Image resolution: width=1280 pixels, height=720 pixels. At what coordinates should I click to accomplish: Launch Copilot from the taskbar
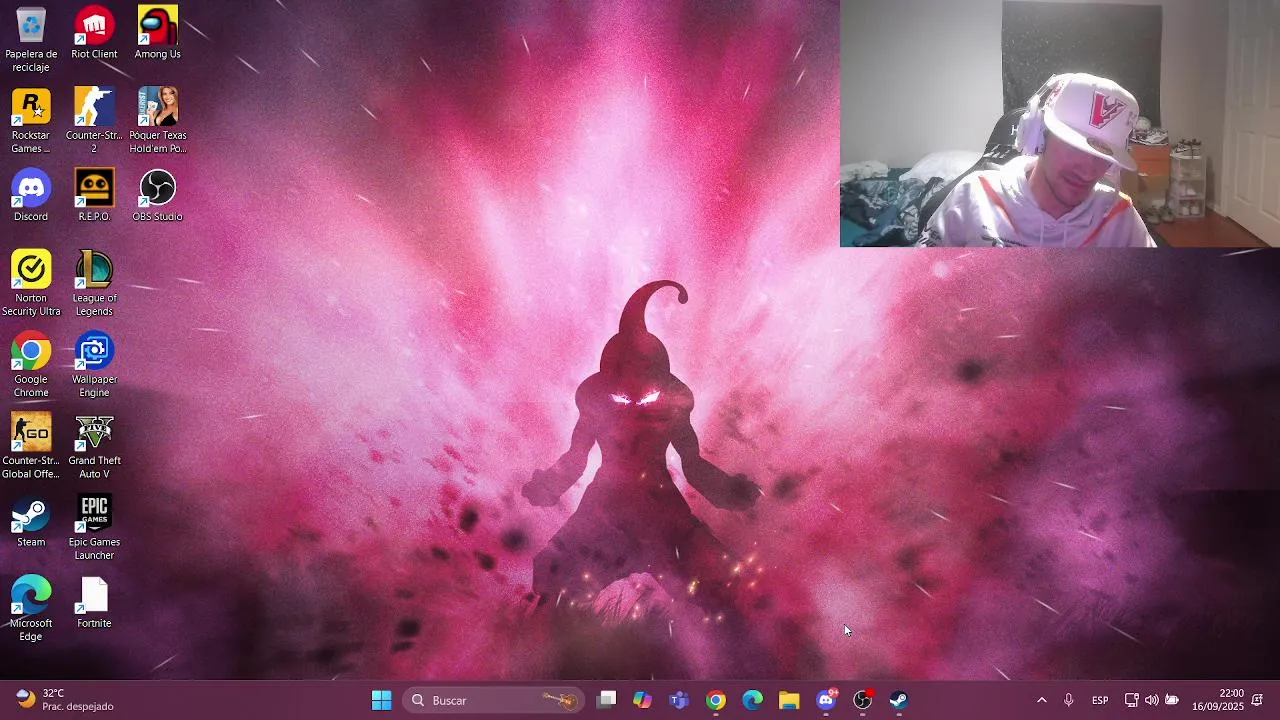[642, 700]
